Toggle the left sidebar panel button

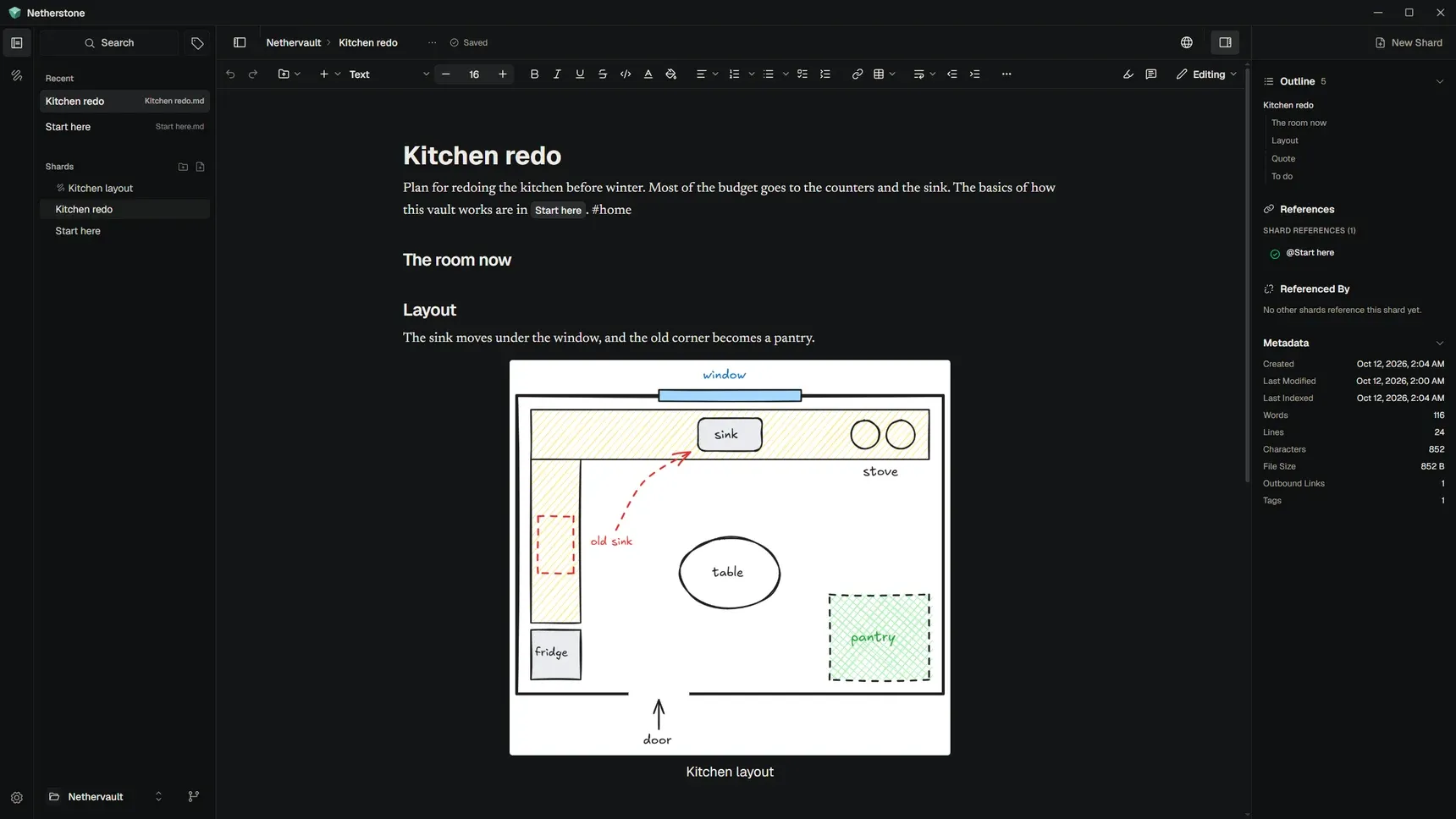[240, 42]
